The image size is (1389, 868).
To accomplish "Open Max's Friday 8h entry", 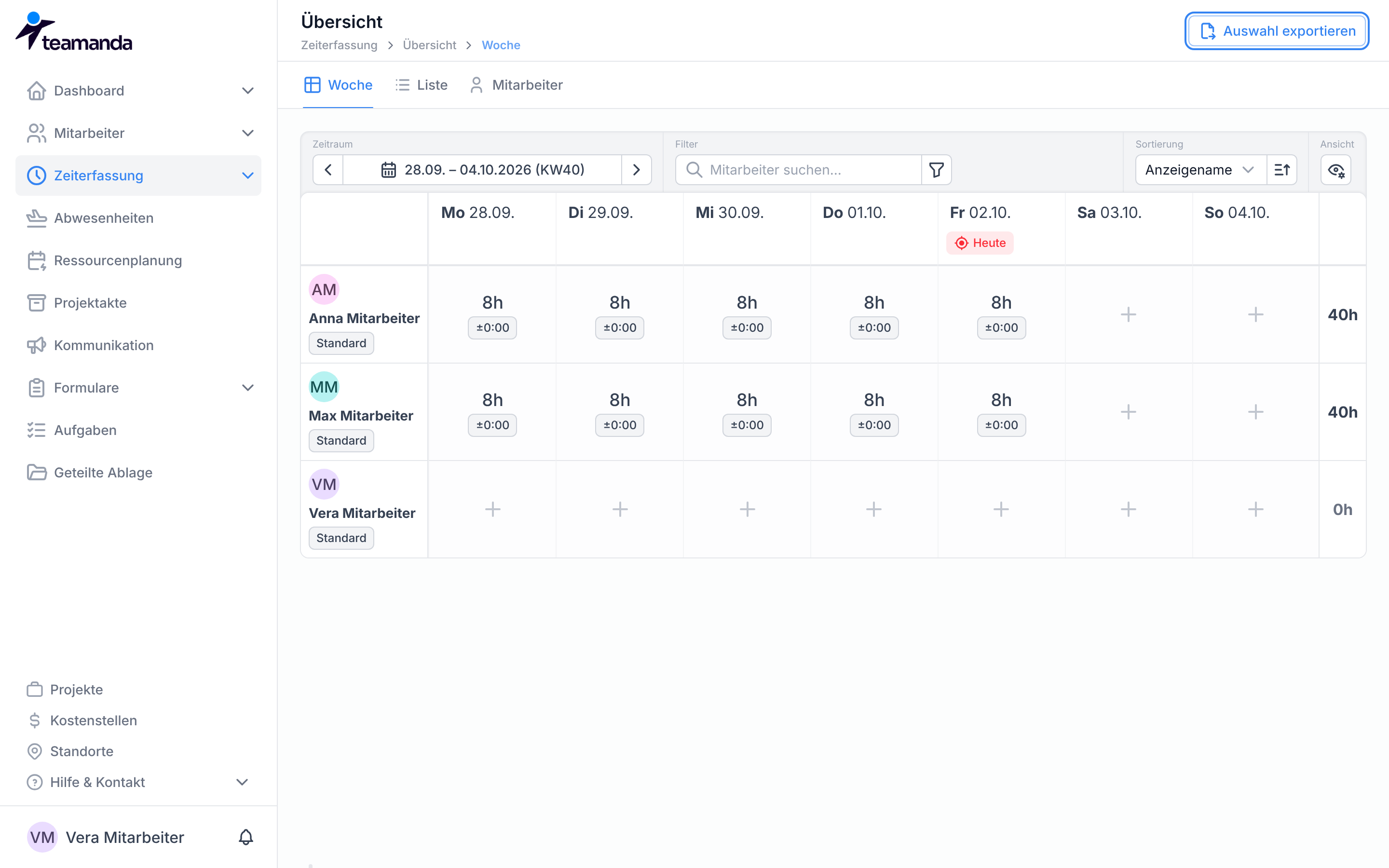I will (1001, 412).
